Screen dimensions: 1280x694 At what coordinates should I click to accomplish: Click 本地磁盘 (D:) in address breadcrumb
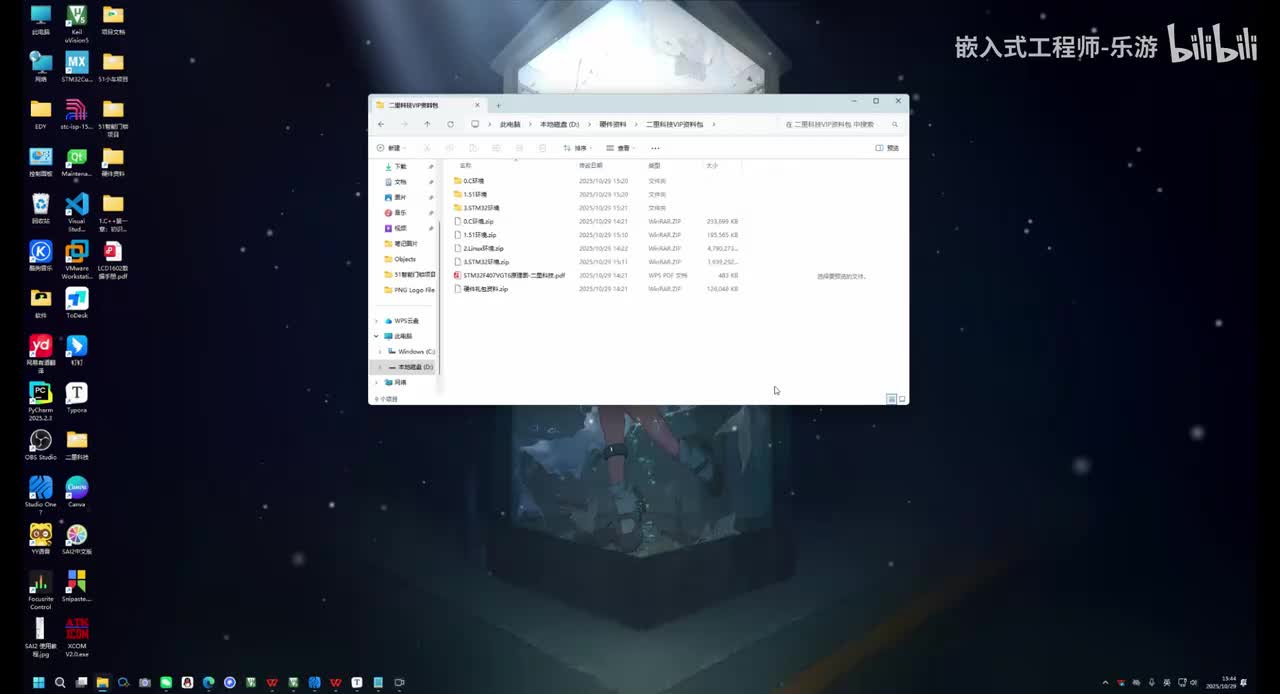[x=559, y=124]
